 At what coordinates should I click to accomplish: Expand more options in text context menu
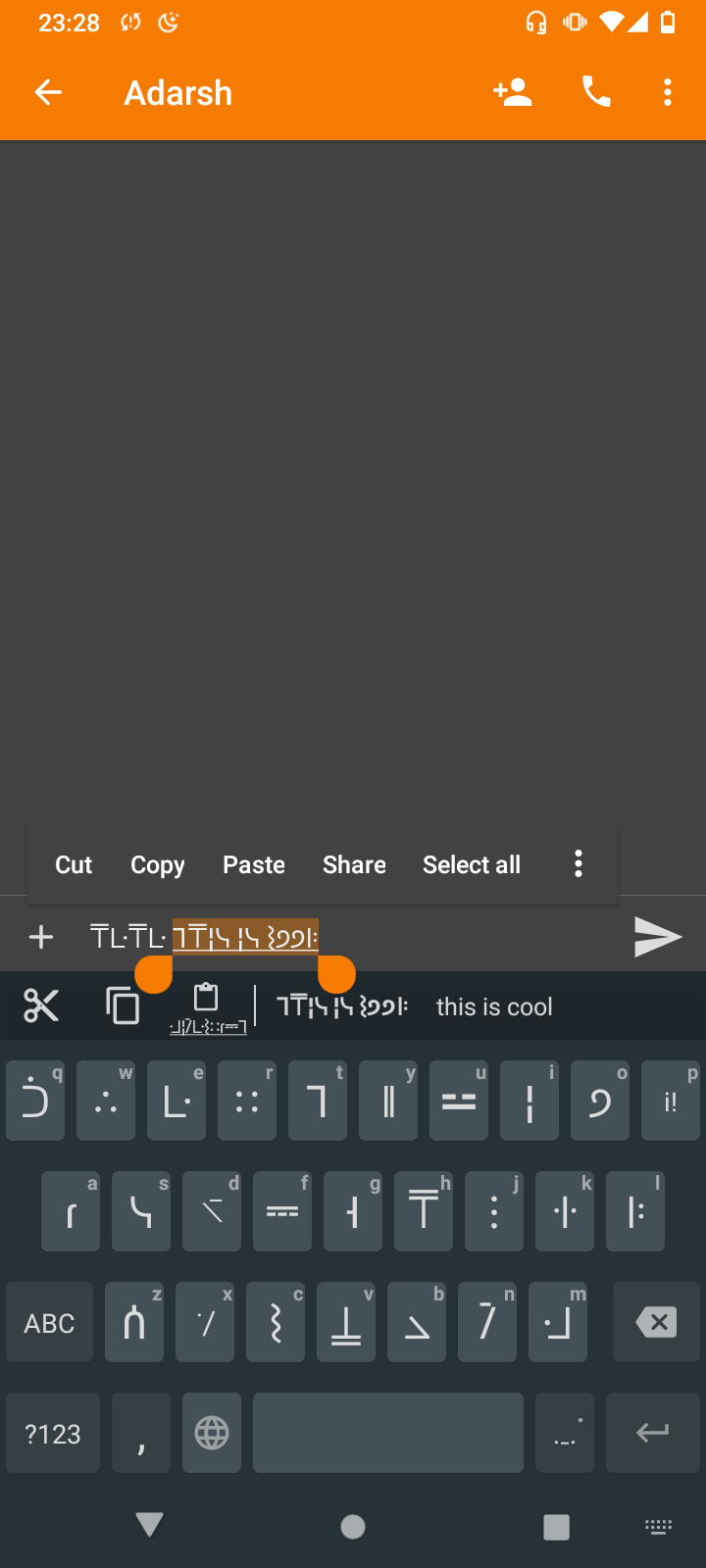[x=579, y=863]
